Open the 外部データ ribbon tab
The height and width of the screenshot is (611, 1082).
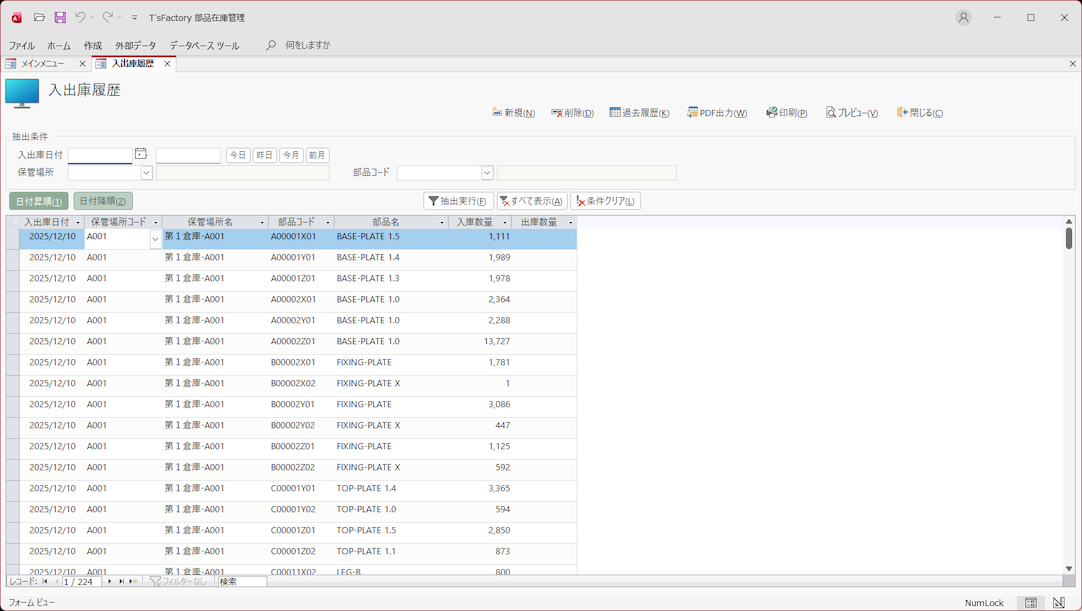(x=135, y=46)
